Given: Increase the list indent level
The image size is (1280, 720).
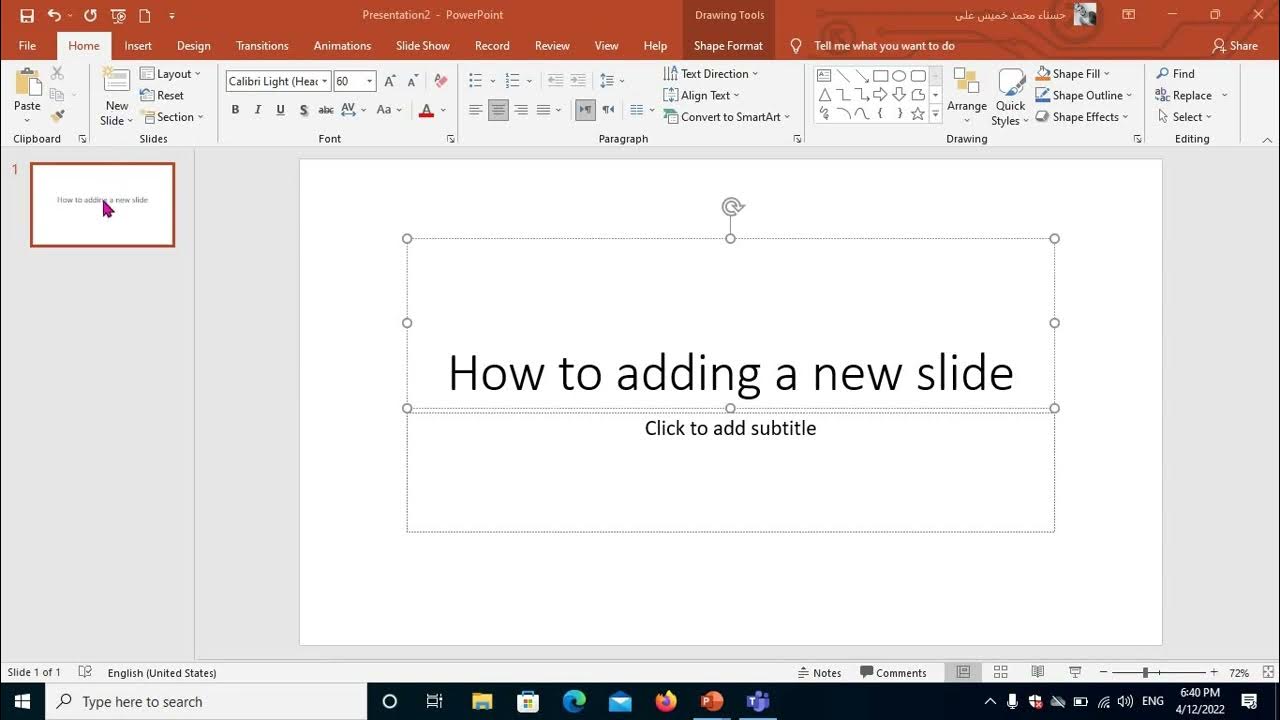Looking at the screenshot, I should (x=577, y=81).
